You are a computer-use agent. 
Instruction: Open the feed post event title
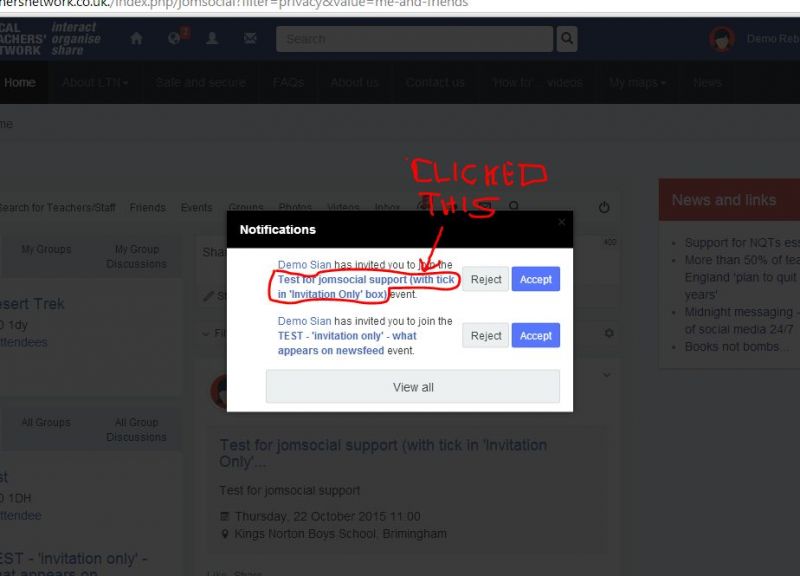pyautogui.click(x=383, y=453)
